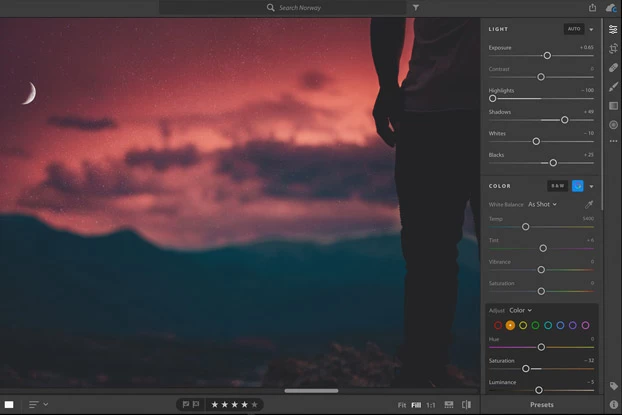Switch zoom to 1:1 view
This screenshot has height=415, width=622.
pos(431,405)
